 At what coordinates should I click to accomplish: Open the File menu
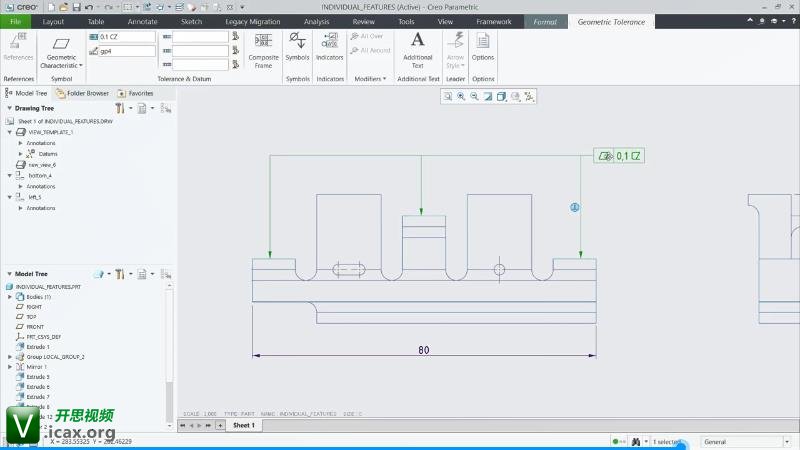[15, 21]
